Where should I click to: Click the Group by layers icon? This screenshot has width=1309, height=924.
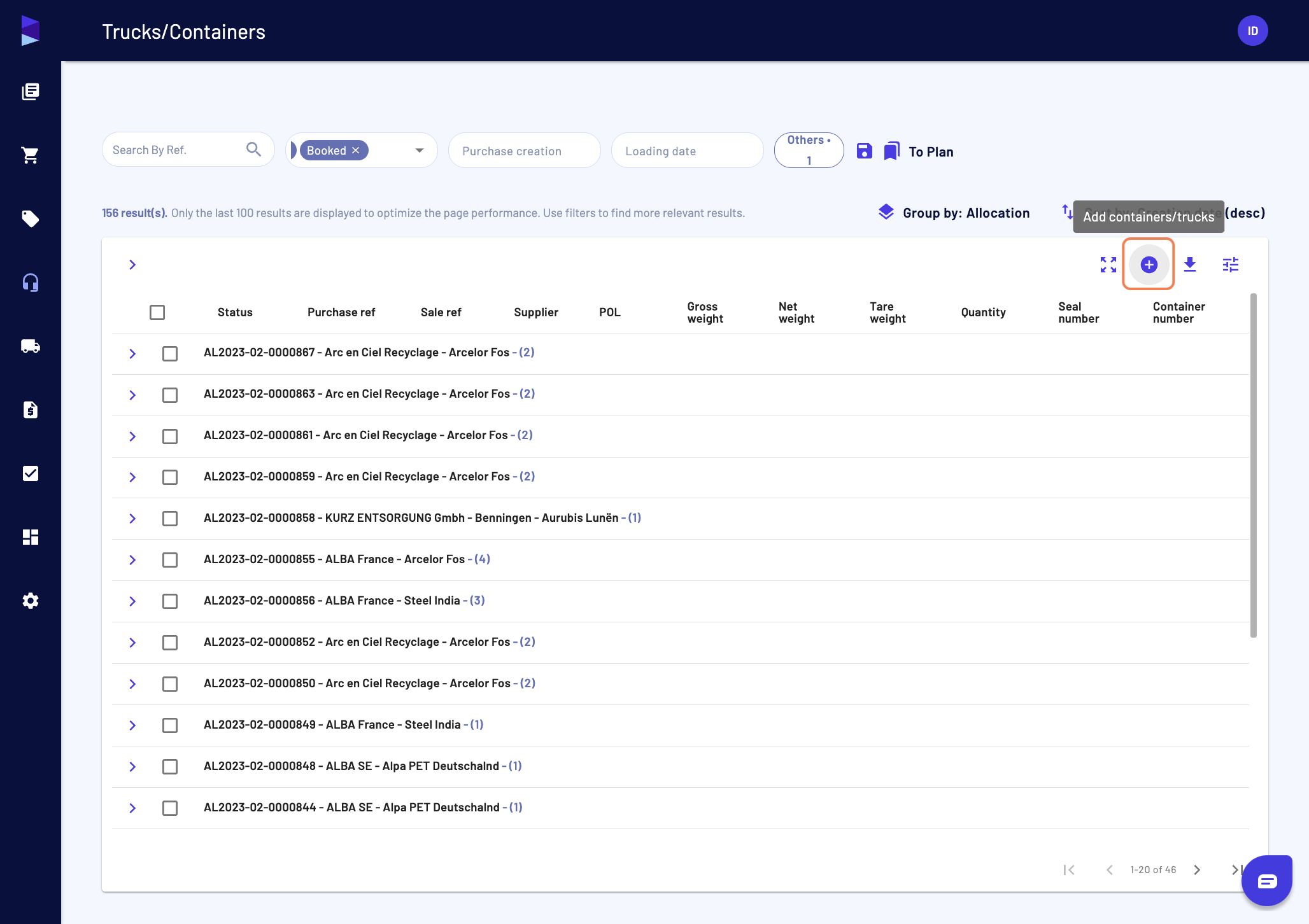pos(886,212)
